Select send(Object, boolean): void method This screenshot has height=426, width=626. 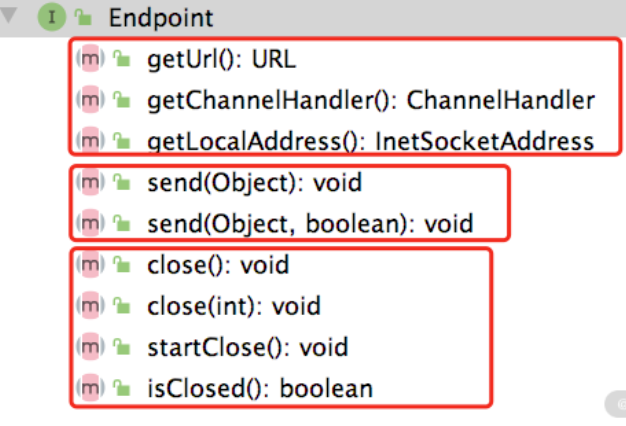click(309, 222)
